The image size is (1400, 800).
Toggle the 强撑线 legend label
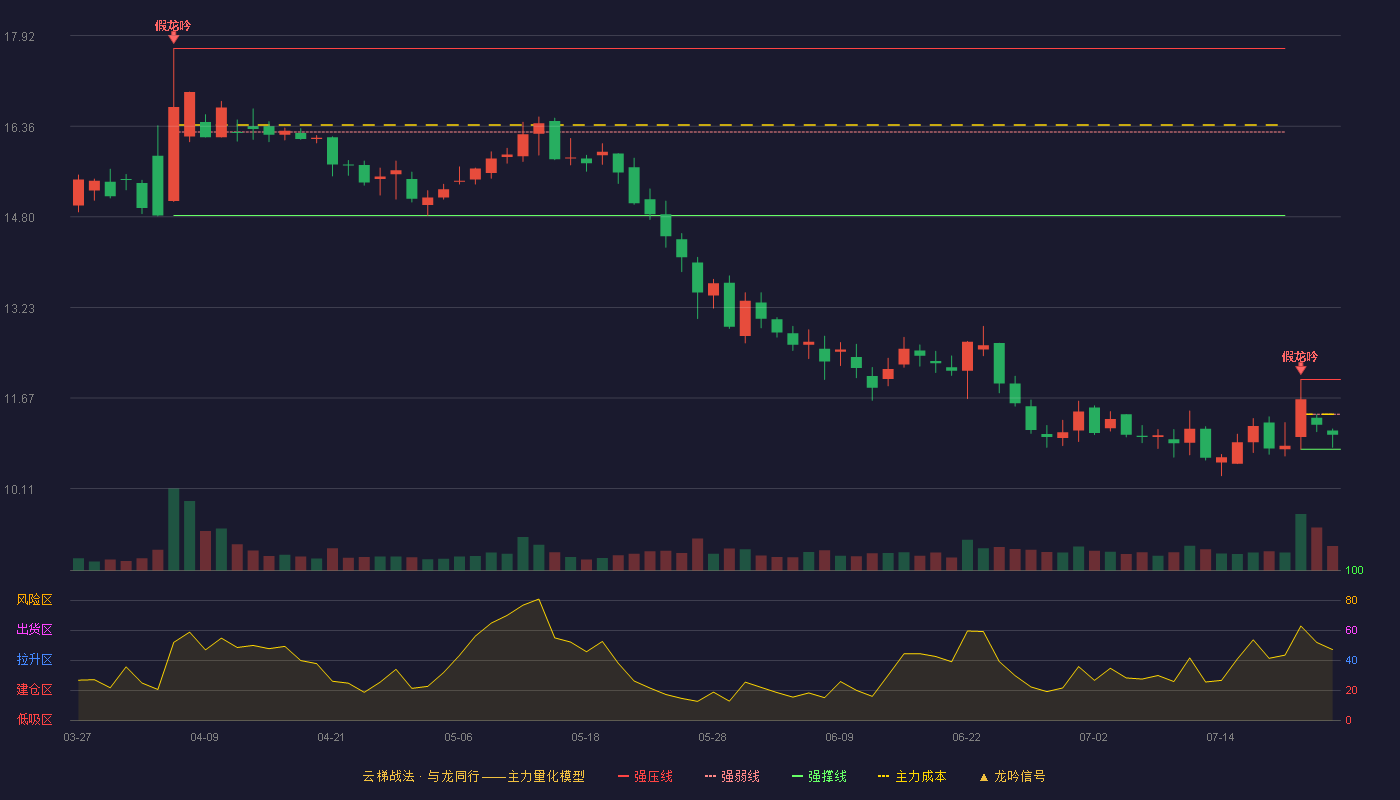click(827, 776)
